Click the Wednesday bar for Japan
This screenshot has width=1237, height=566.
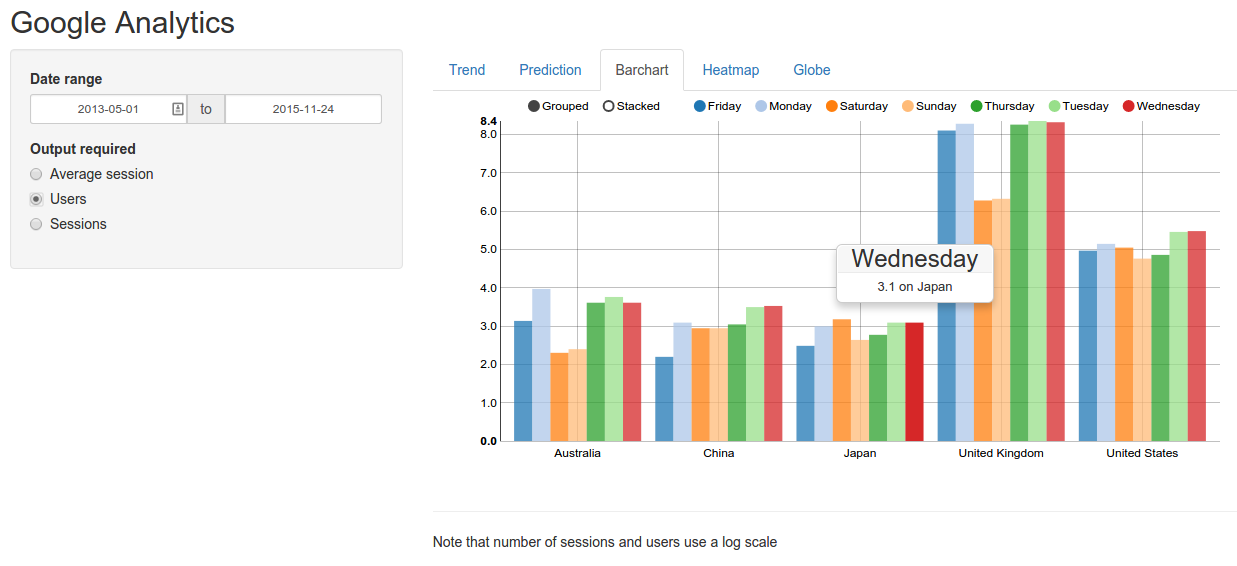coord(914,385)
